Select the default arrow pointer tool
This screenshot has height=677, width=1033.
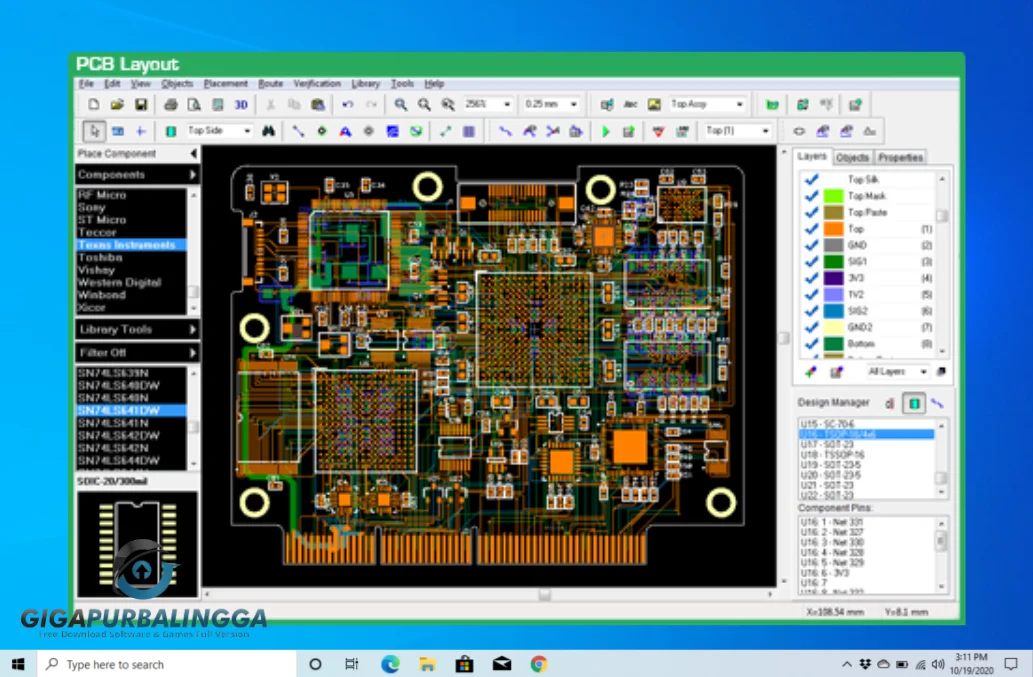pyautogui.click(x=93, y=131)
